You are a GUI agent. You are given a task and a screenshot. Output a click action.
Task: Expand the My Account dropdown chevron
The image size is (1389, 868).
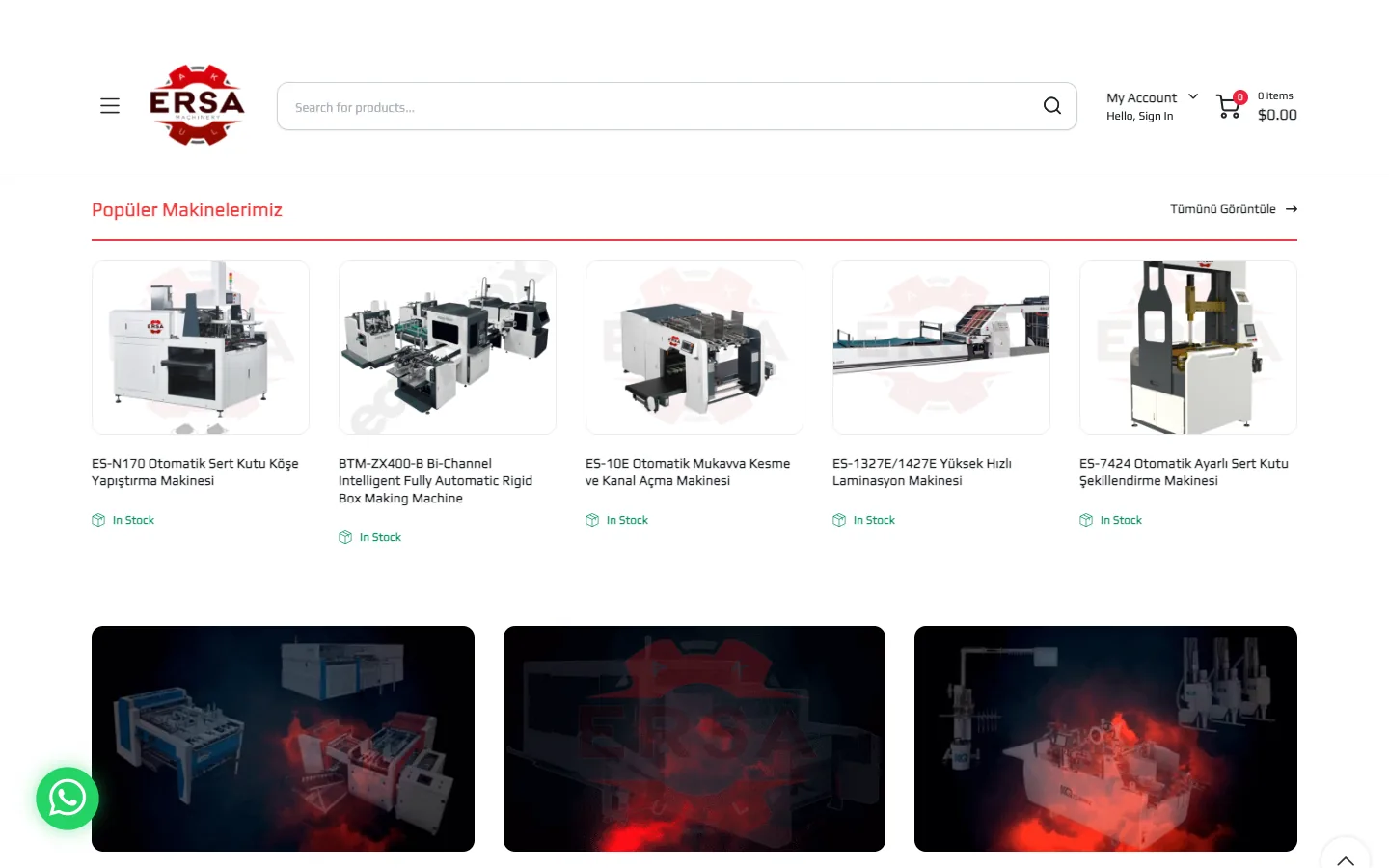coord(1193,96)
